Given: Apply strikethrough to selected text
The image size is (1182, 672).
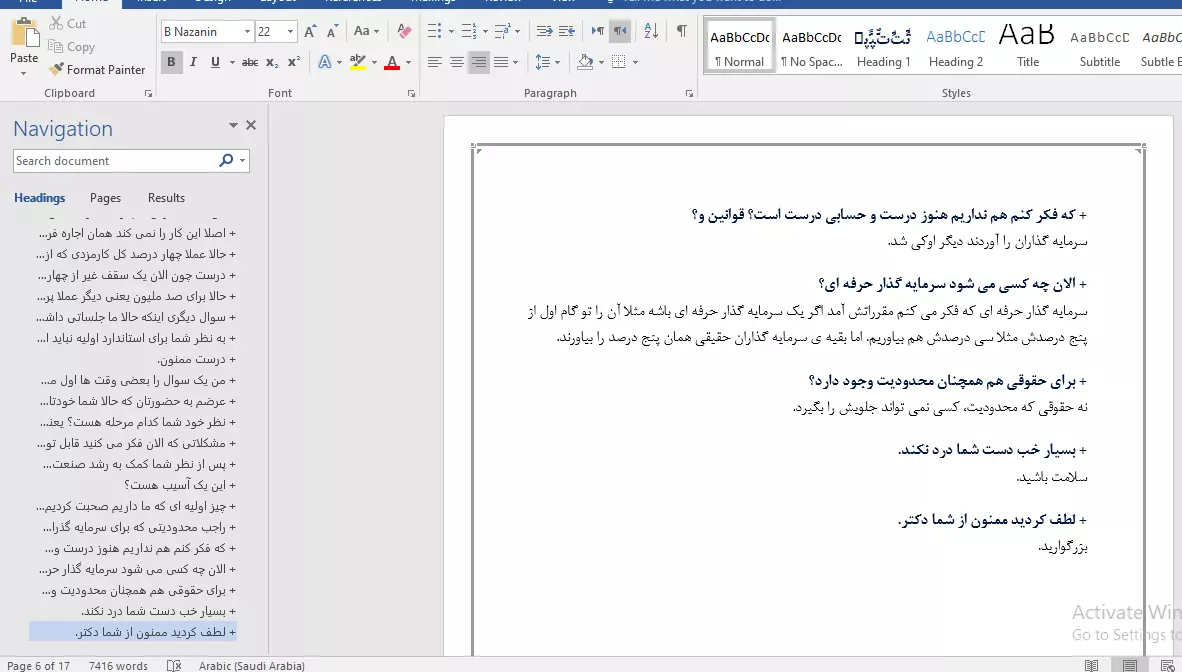Looking at the screenshot, I should [249, 63].
